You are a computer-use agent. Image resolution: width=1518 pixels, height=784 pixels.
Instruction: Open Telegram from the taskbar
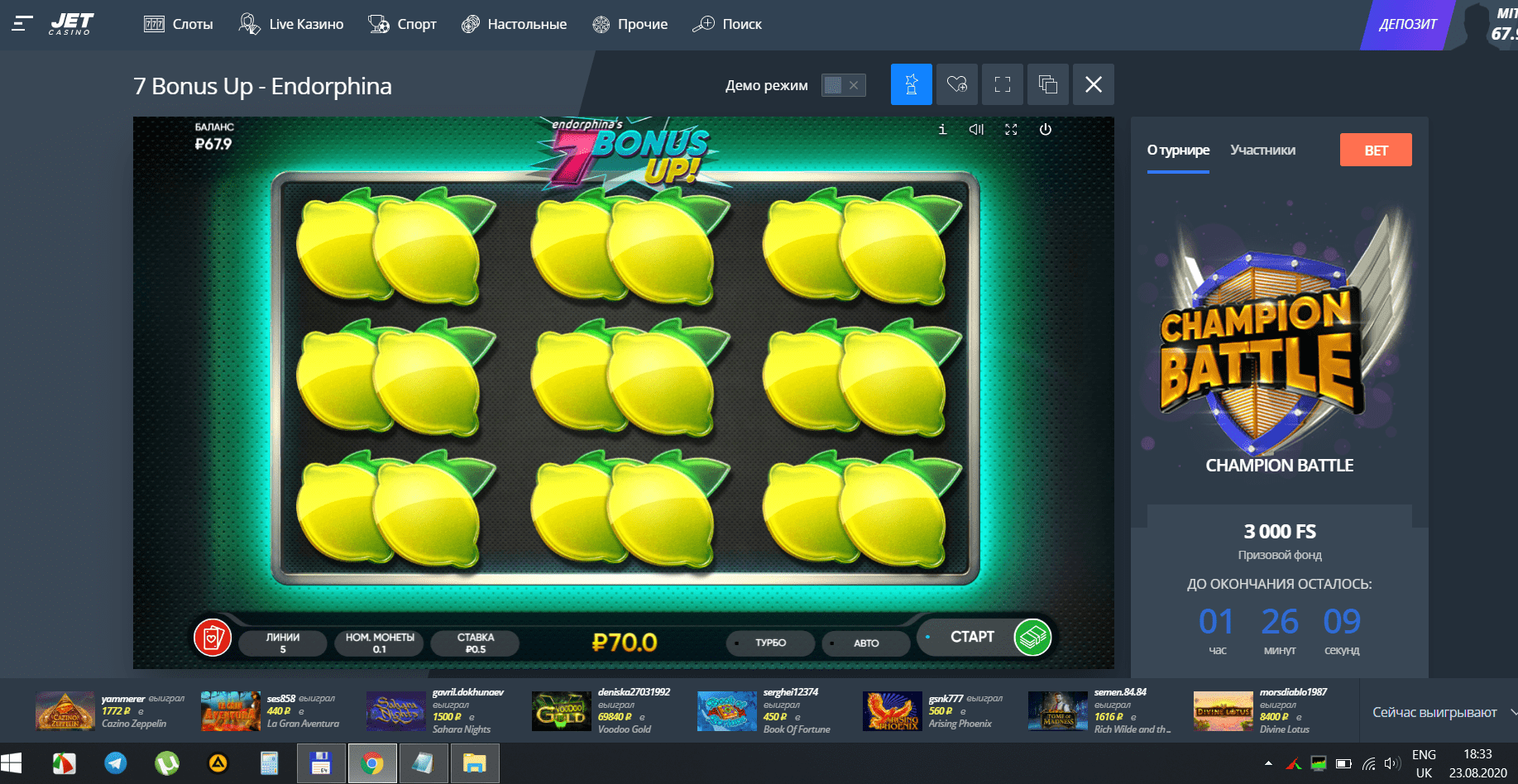(116, 763)
